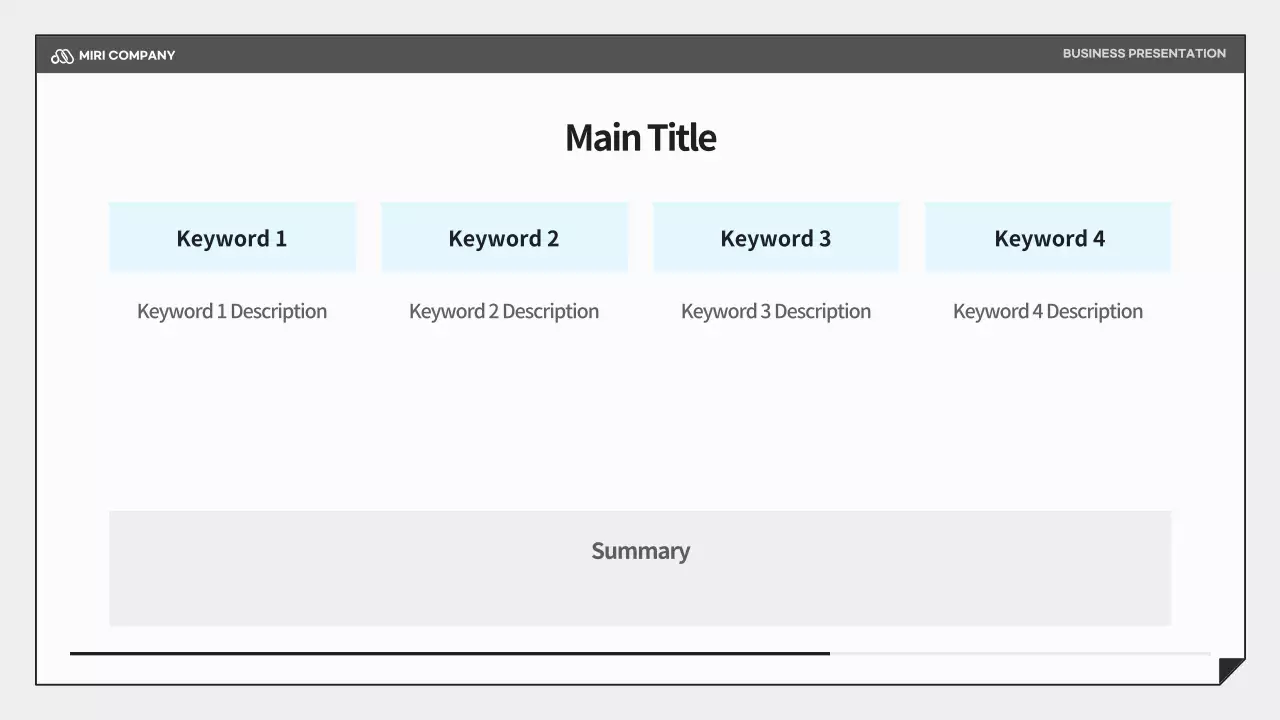Click the Keyword 1 box
The image size is (1280, 720).
pyautogui.click(x=232, y=238)
